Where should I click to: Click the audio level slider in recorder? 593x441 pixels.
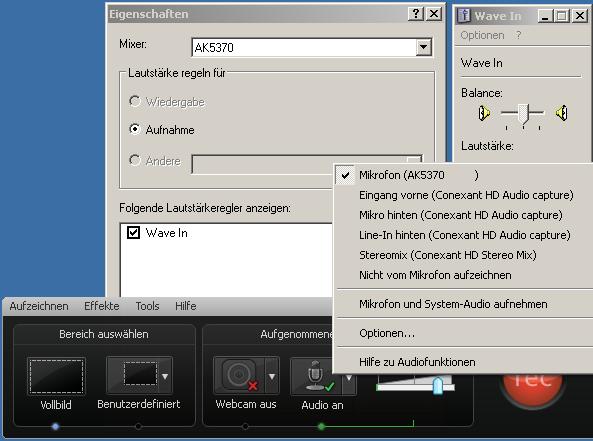(x=438, y=385)
